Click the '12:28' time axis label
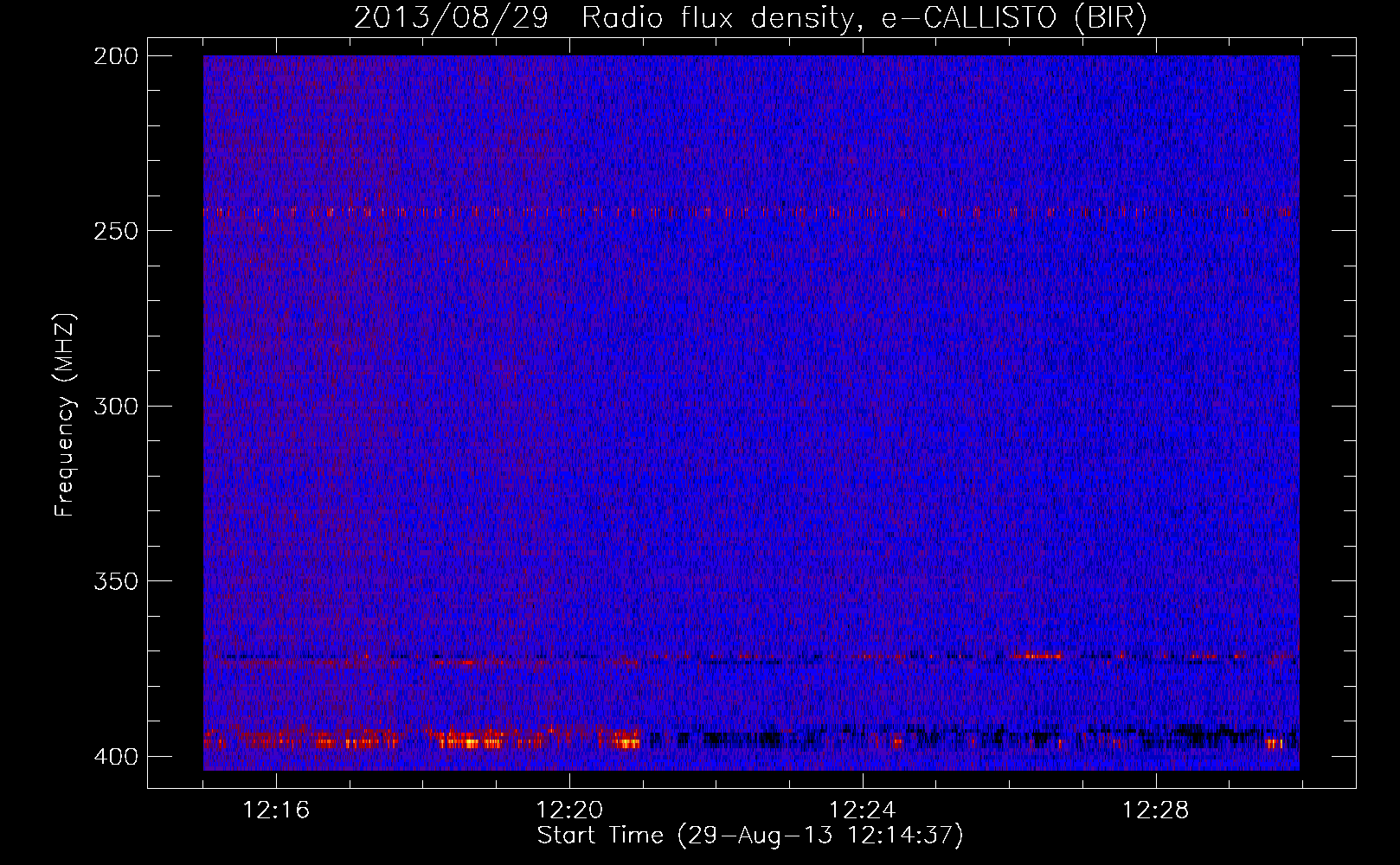The height and width of the screenshot is (865, 1400). pyautogui.click(x=1155, y=811)
